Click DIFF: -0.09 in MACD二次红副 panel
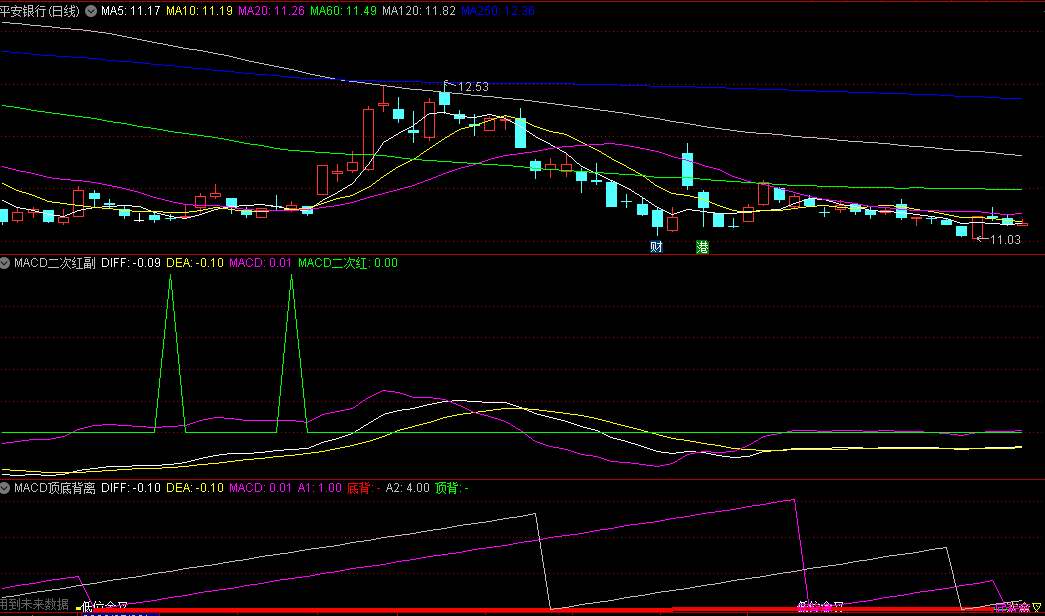The image size is (1045, 616). pos(131,263)
